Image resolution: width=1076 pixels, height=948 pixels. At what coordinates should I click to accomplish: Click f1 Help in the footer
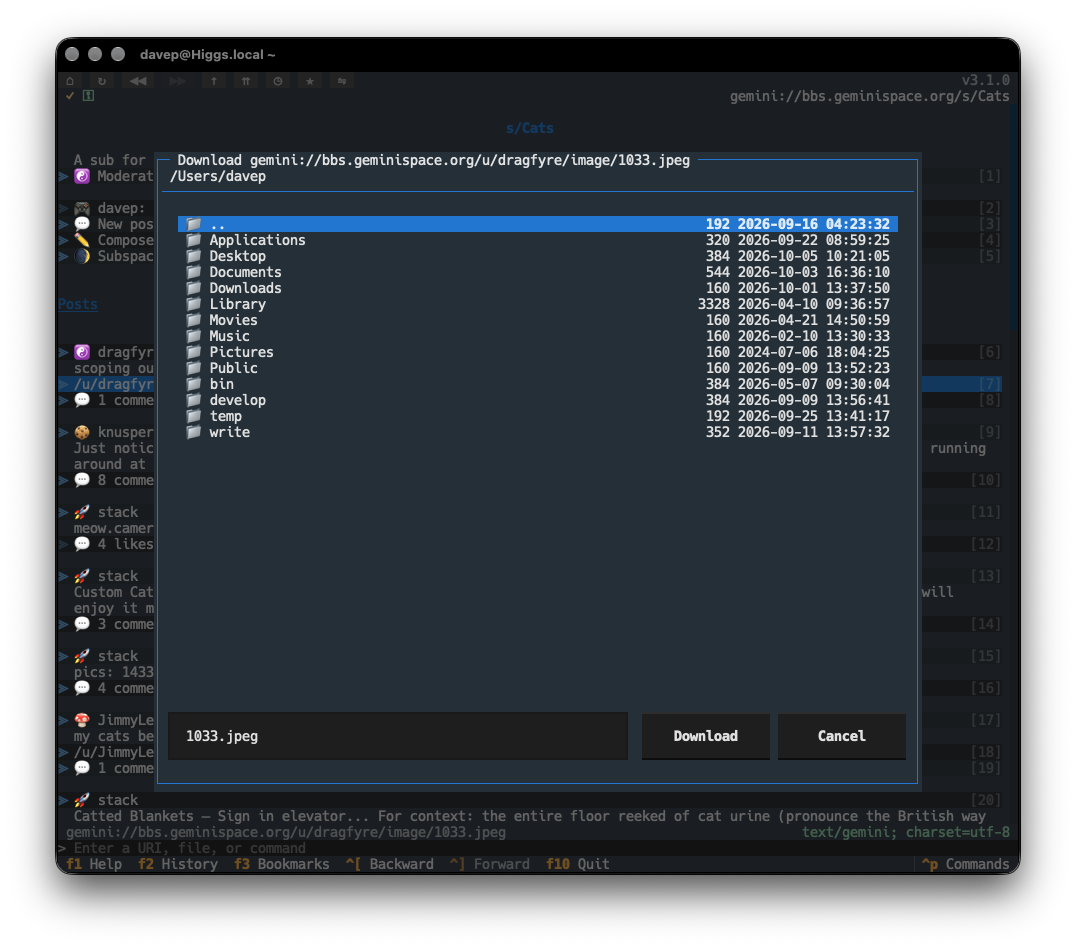[94, 864]
